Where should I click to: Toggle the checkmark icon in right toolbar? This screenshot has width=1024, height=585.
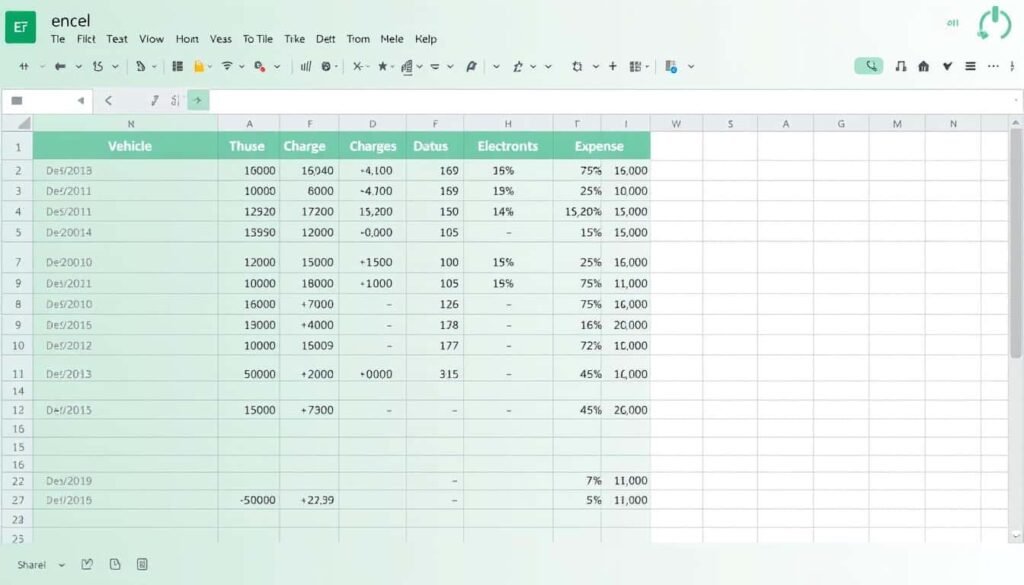(946, 67)
